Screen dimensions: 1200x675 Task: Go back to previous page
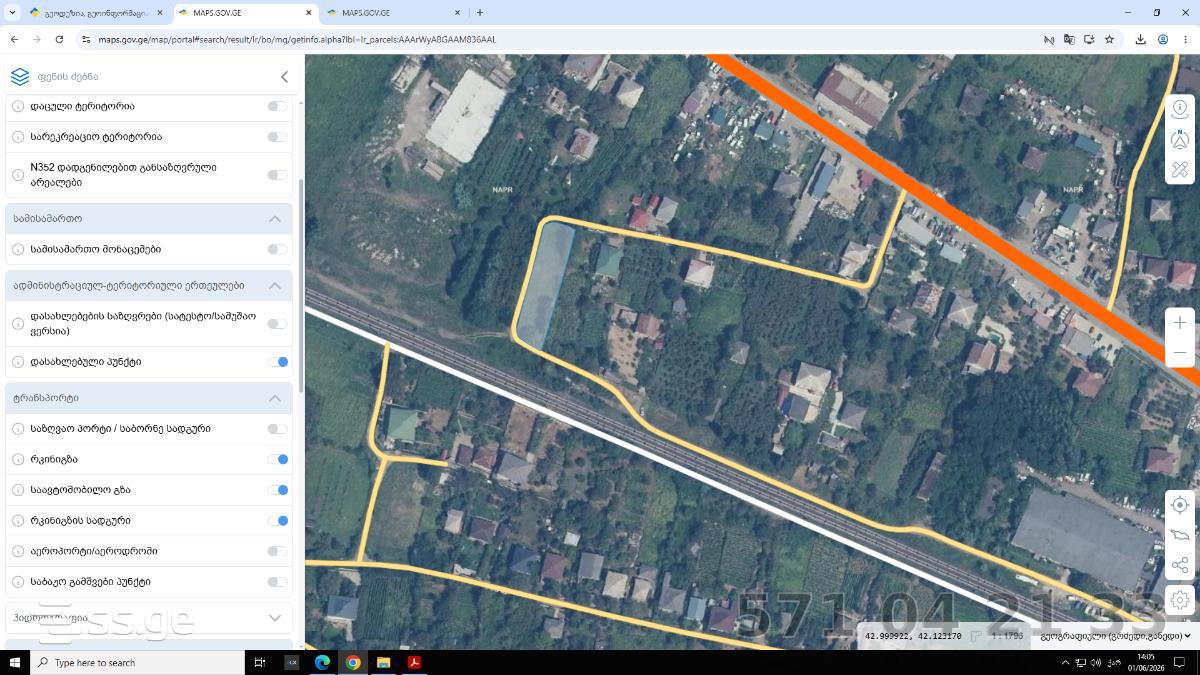tap(14, 39)
